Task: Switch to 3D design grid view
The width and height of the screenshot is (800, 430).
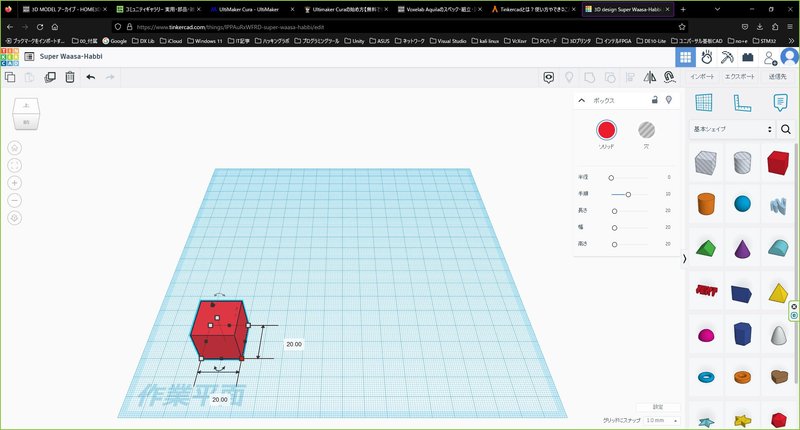Action: 685,57
